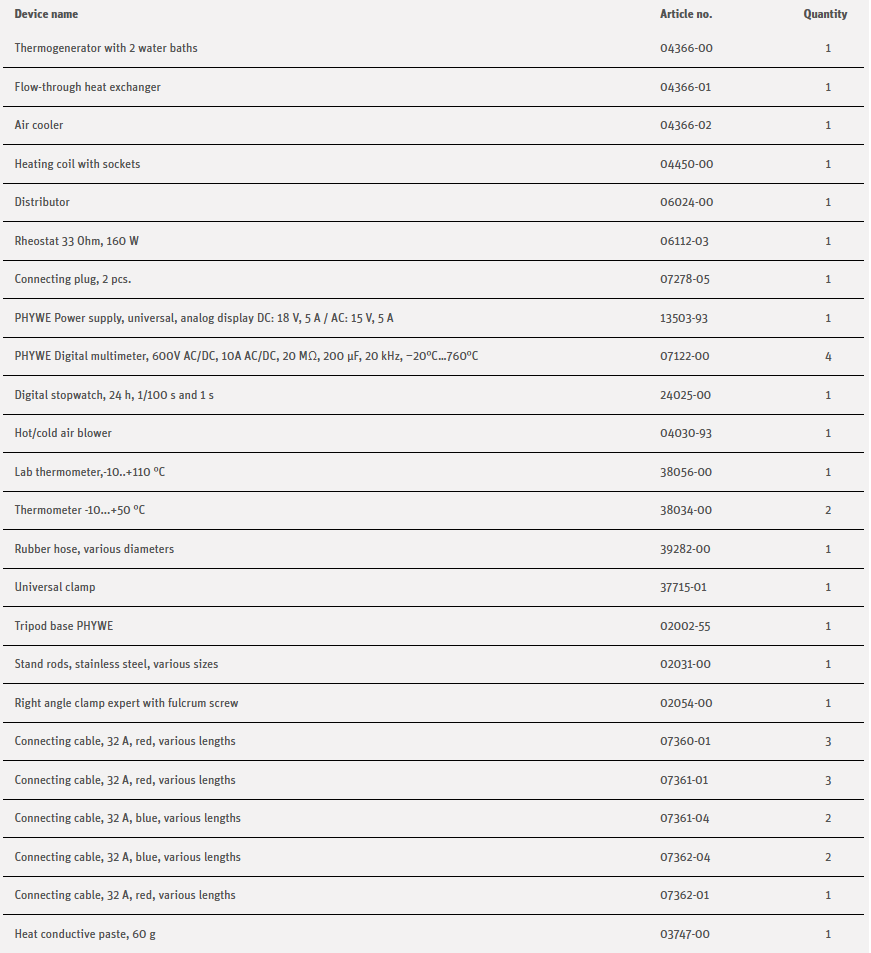This screenshot has width=871, height=953.
Task: Click the Article no. column header
Action: tap(686, 14)
